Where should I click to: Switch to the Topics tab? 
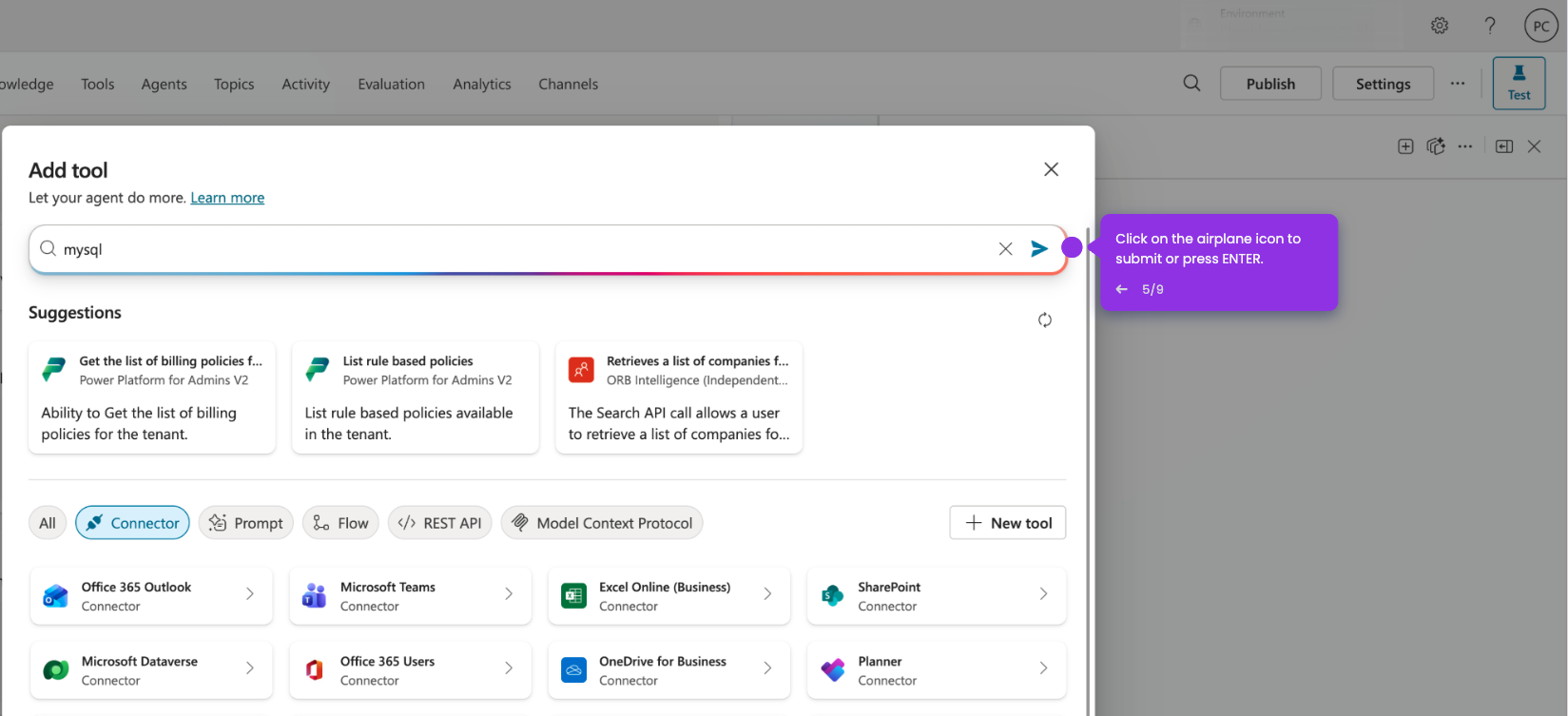234,84
